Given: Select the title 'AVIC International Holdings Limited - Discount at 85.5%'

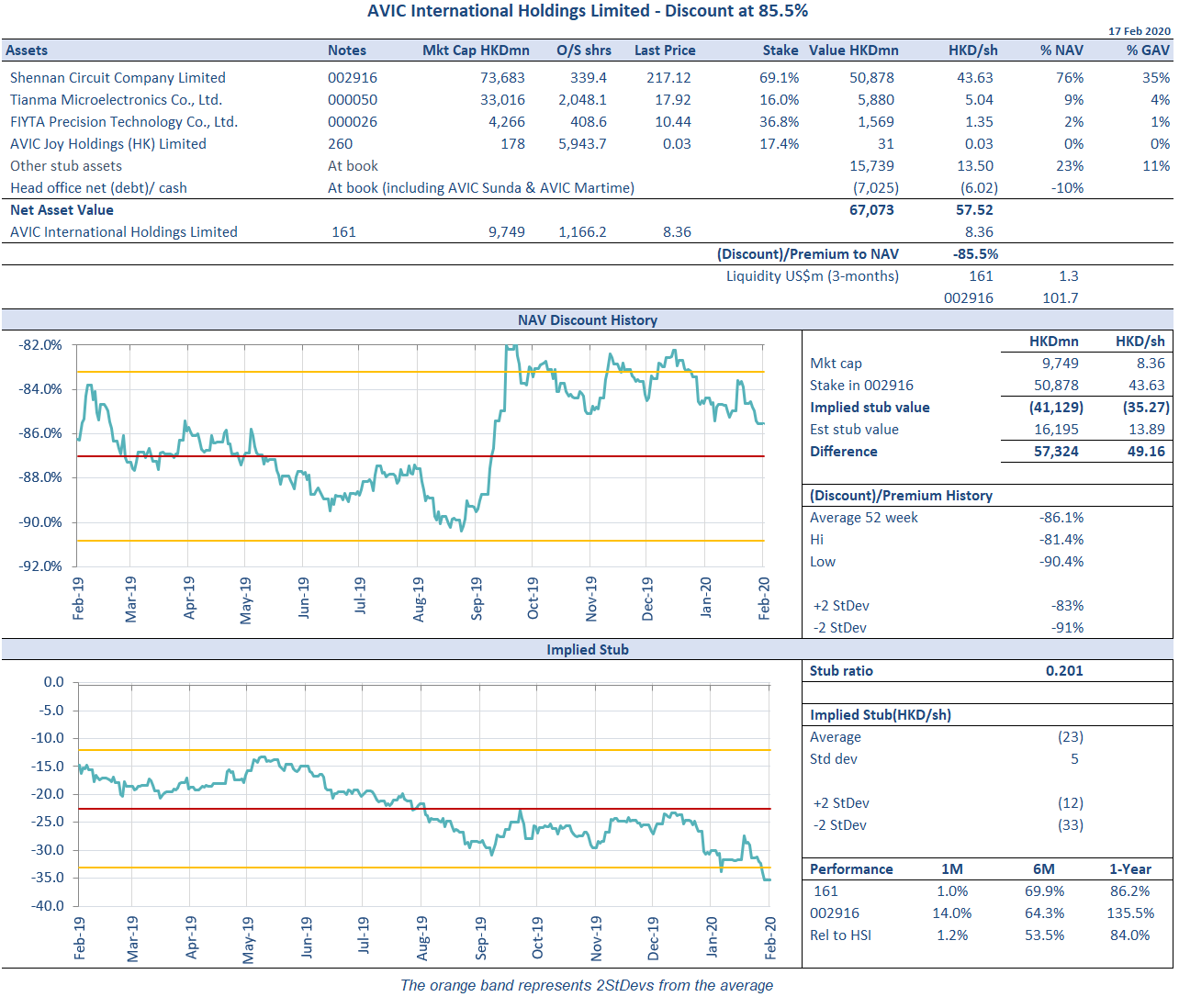Looking at the screenshot, I should click(588, 11).
